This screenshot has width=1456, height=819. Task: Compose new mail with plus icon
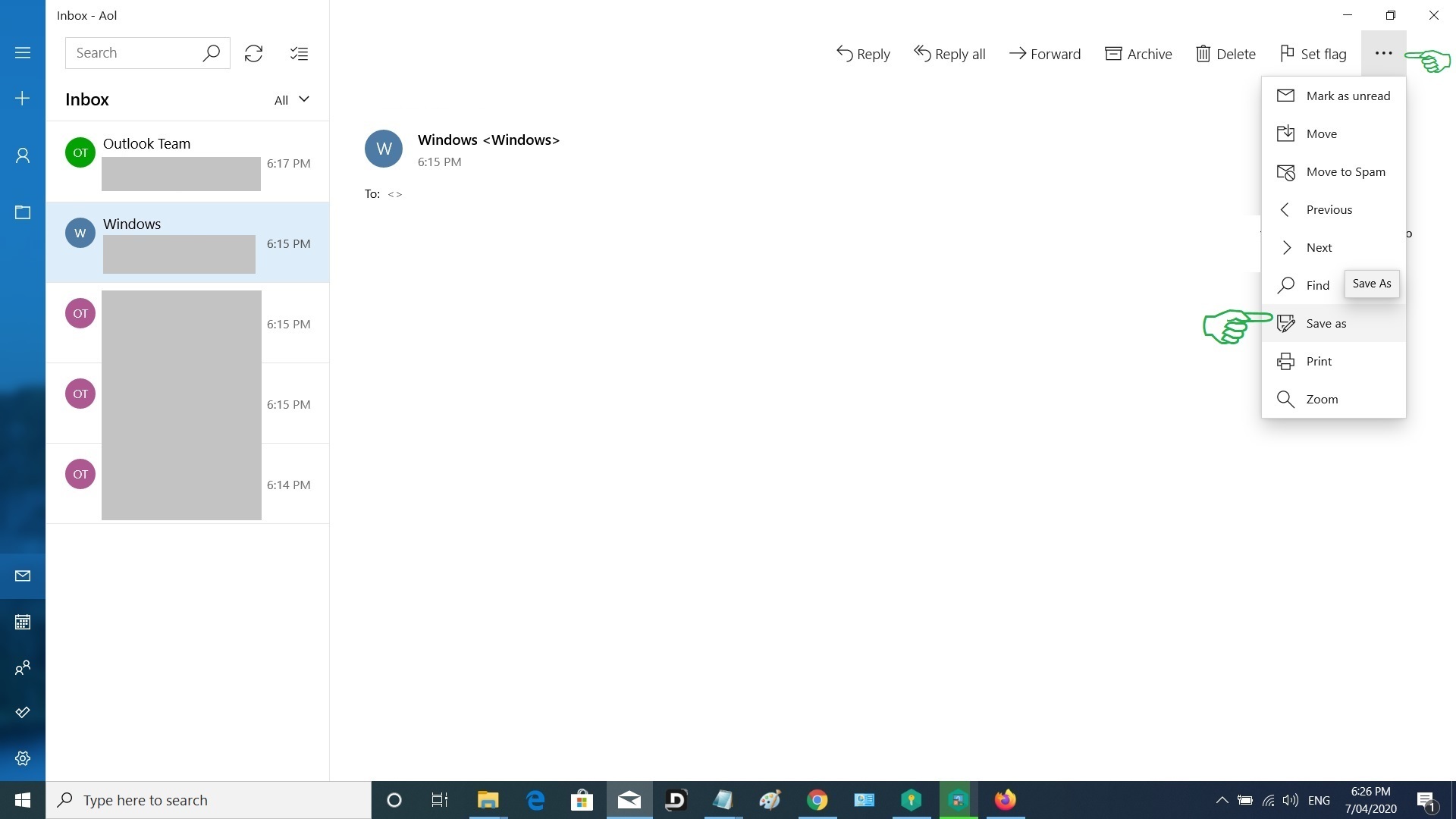[23, 99]
